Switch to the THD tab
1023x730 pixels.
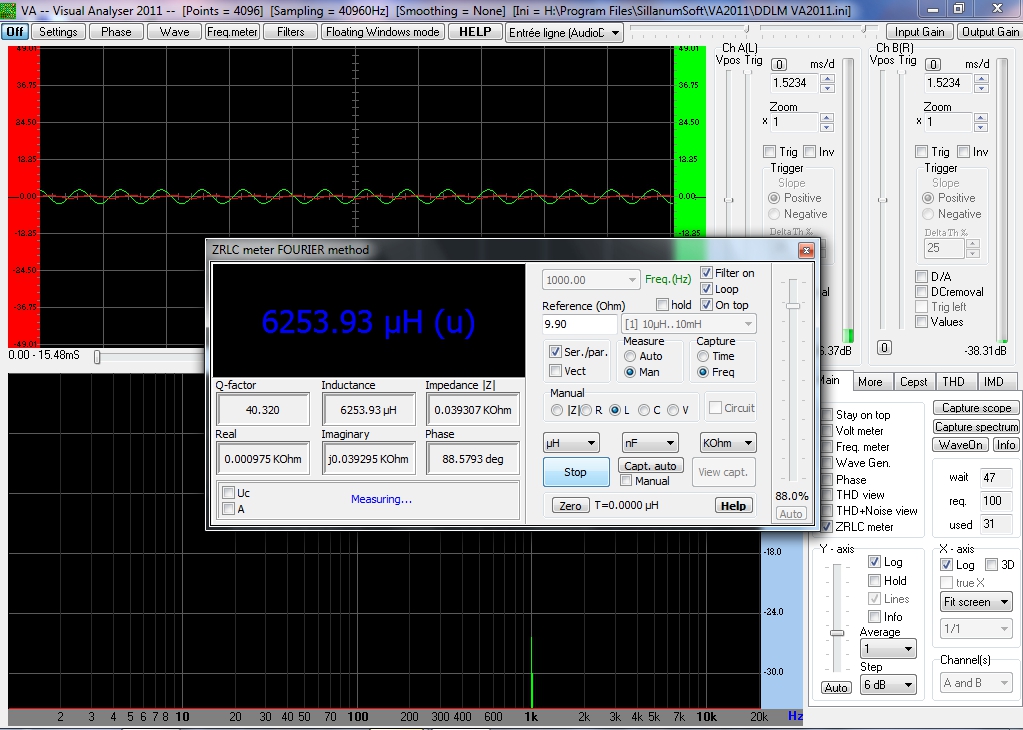(x=953, y=382)
